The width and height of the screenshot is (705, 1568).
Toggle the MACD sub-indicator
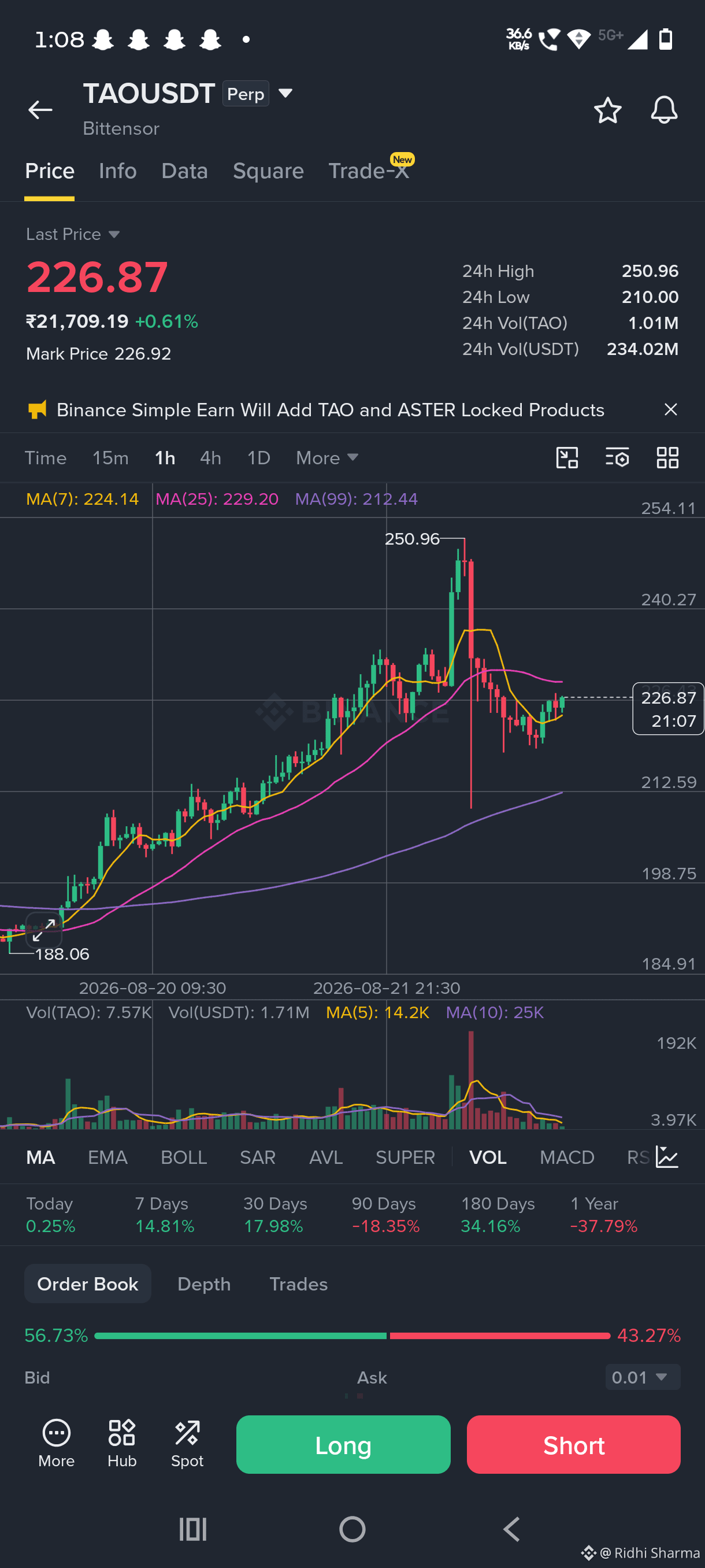click(567, 1157)
